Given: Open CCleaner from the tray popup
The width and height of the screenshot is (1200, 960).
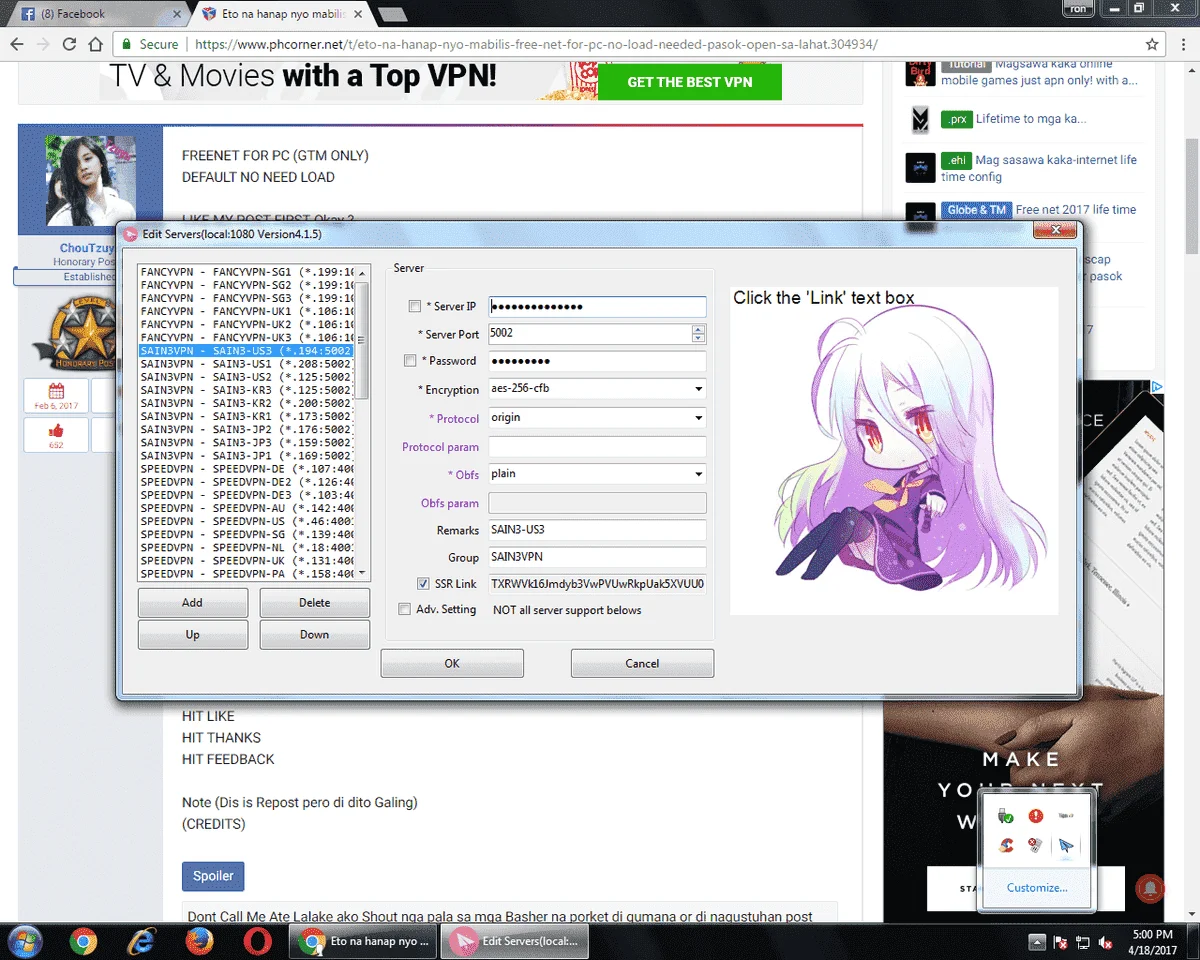Looking at the screenshot, I should pyautogui.click(x=1006, y=846).
